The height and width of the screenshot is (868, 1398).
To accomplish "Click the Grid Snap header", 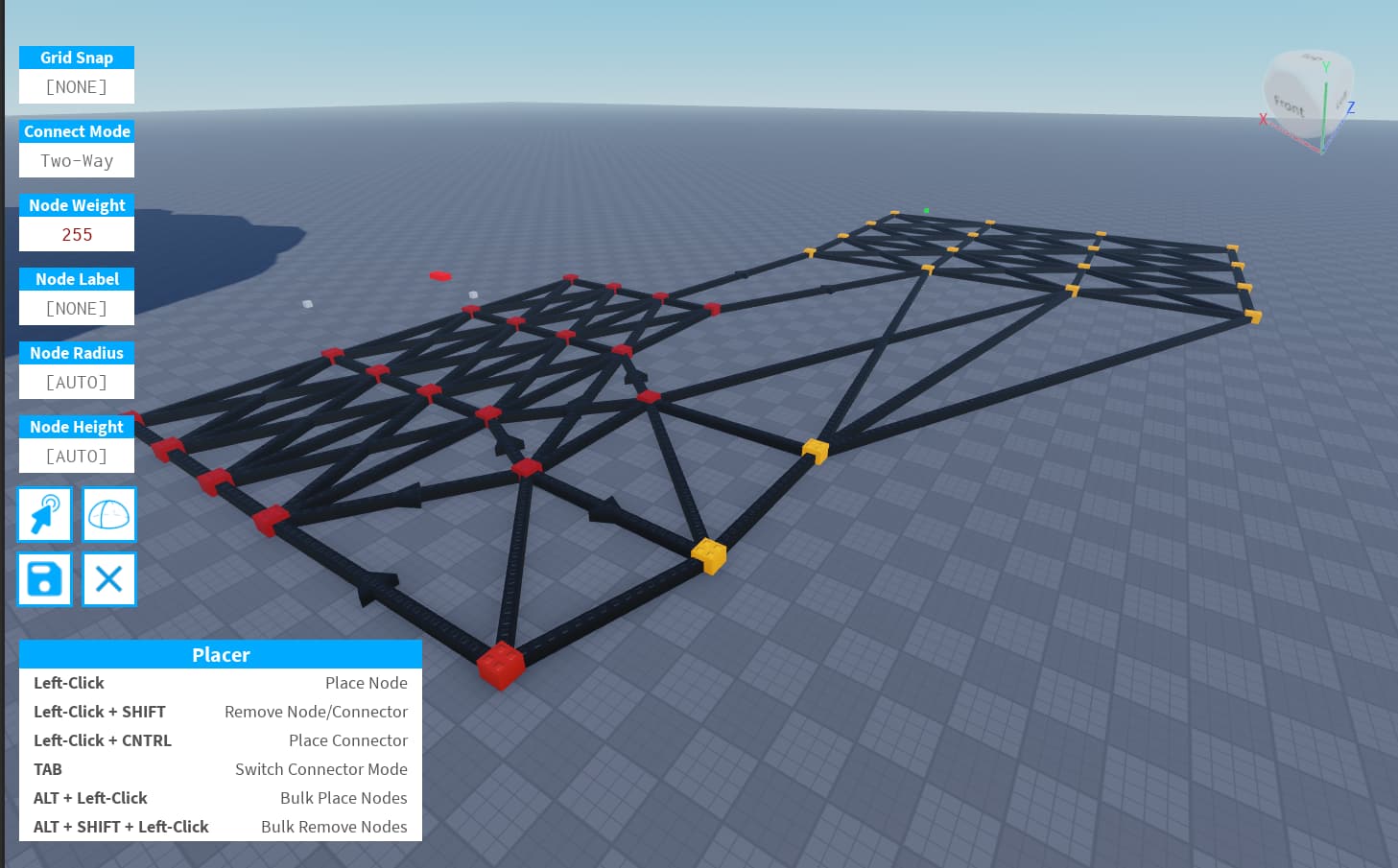I will (77, 58).
